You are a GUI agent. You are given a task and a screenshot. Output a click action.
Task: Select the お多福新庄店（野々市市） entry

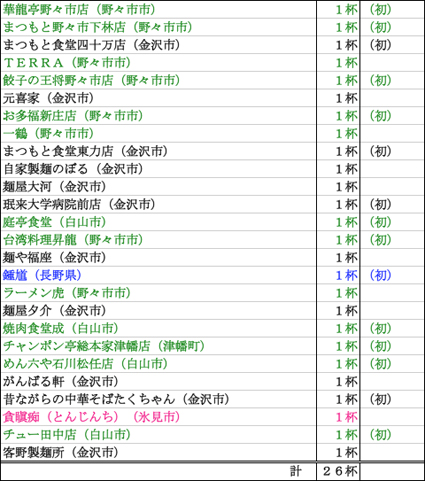pyautogui.click(x=73, y=116)
